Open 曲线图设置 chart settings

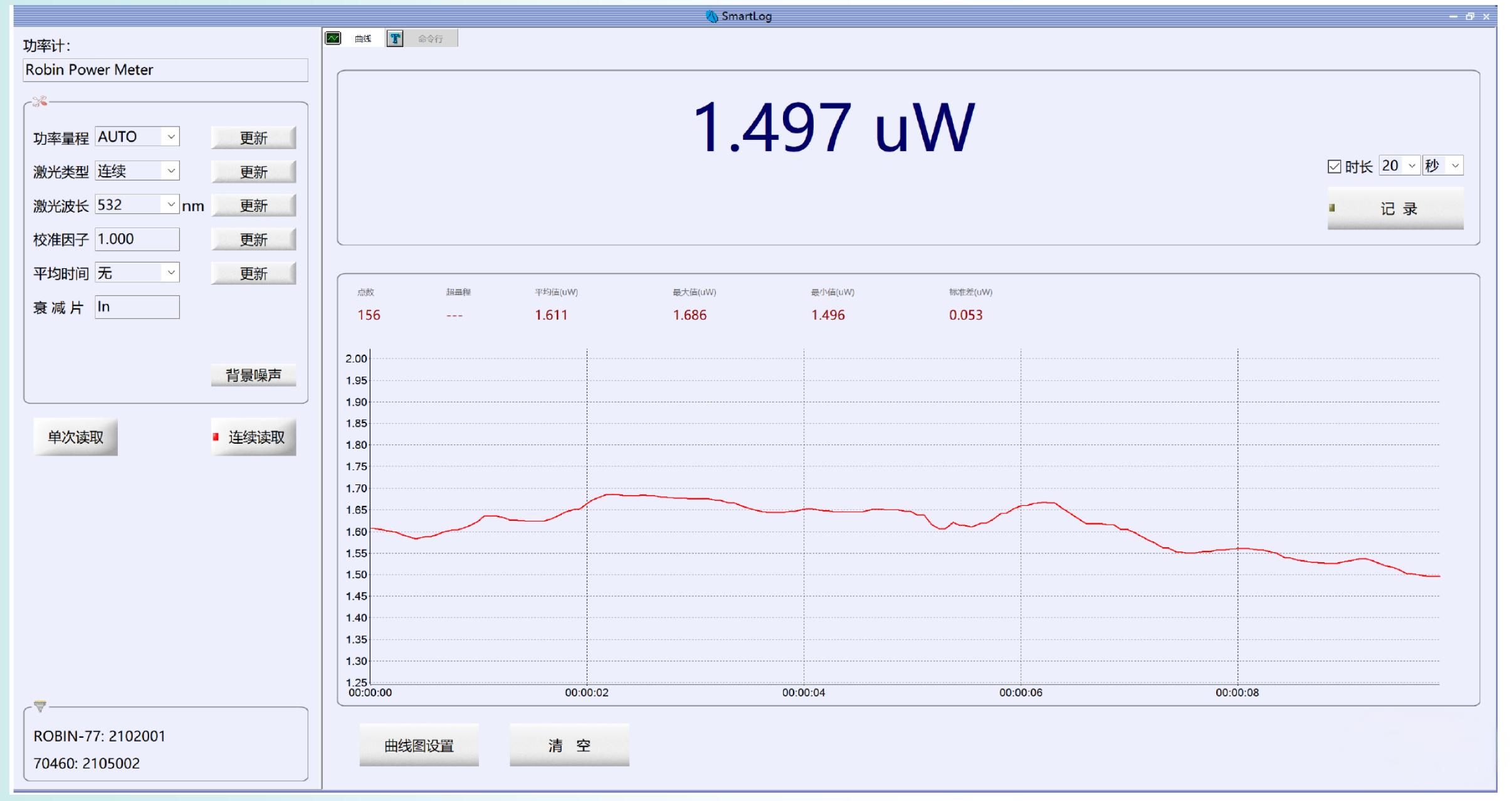[419, 745]
